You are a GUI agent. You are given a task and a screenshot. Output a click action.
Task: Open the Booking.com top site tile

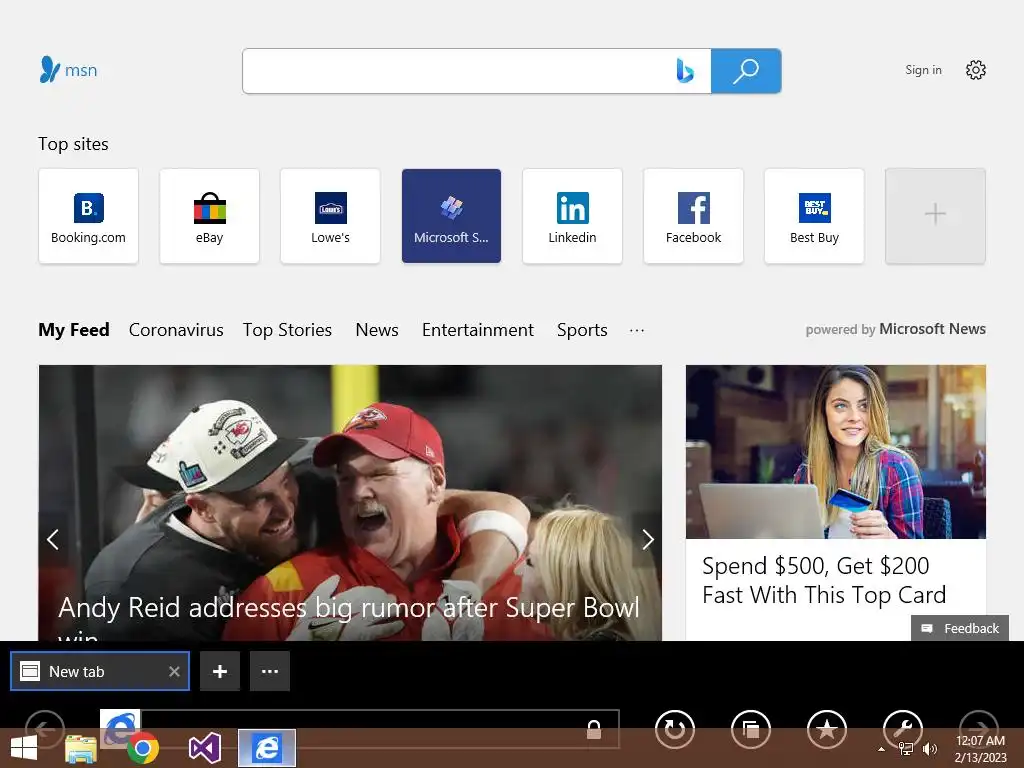pyautogui.click(x=88, y=216)
